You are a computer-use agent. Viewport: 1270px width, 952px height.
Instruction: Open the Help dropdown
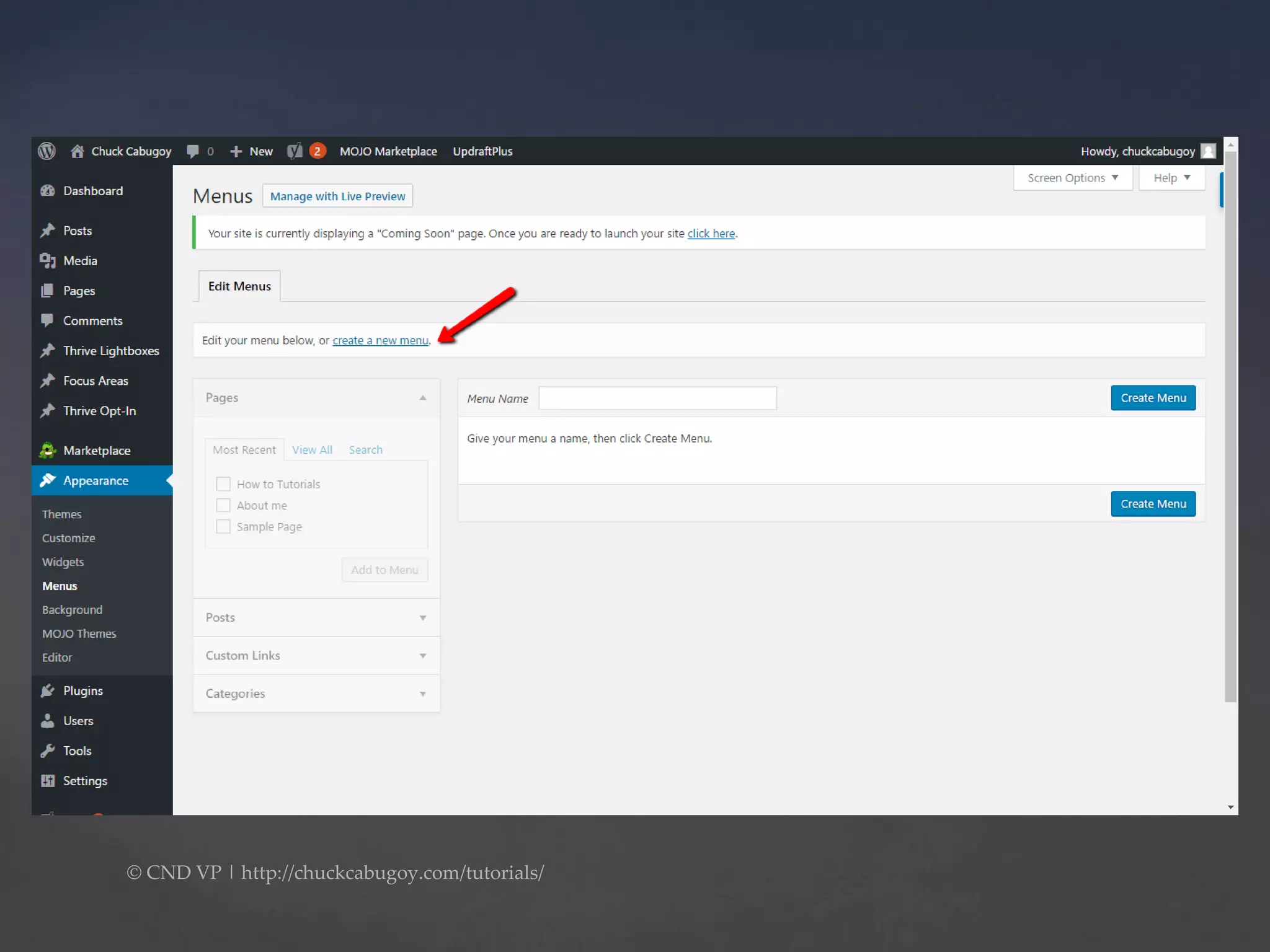click(x=1171, y=178)
